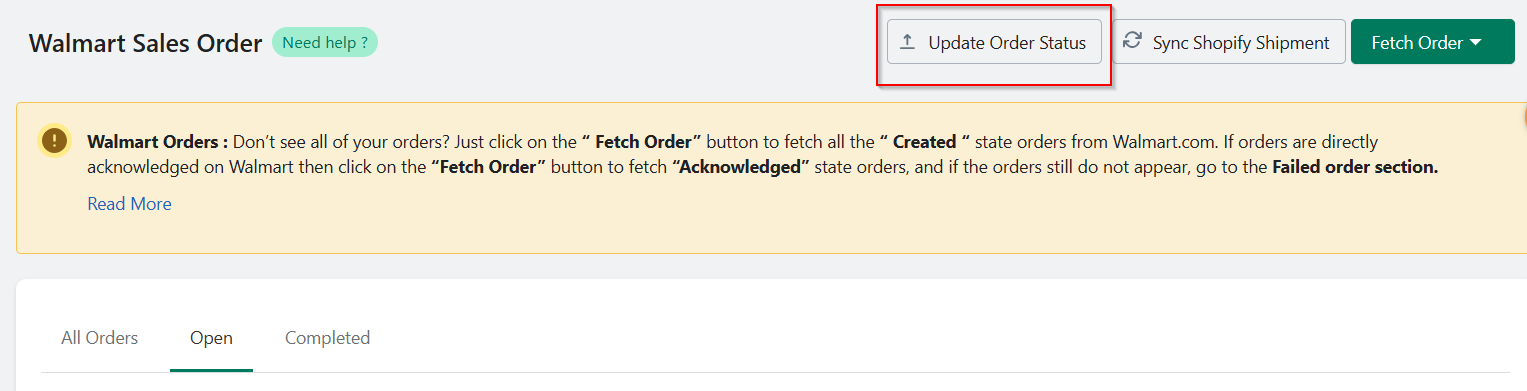Click the bold "Failed order section." text

(1355, 167)
